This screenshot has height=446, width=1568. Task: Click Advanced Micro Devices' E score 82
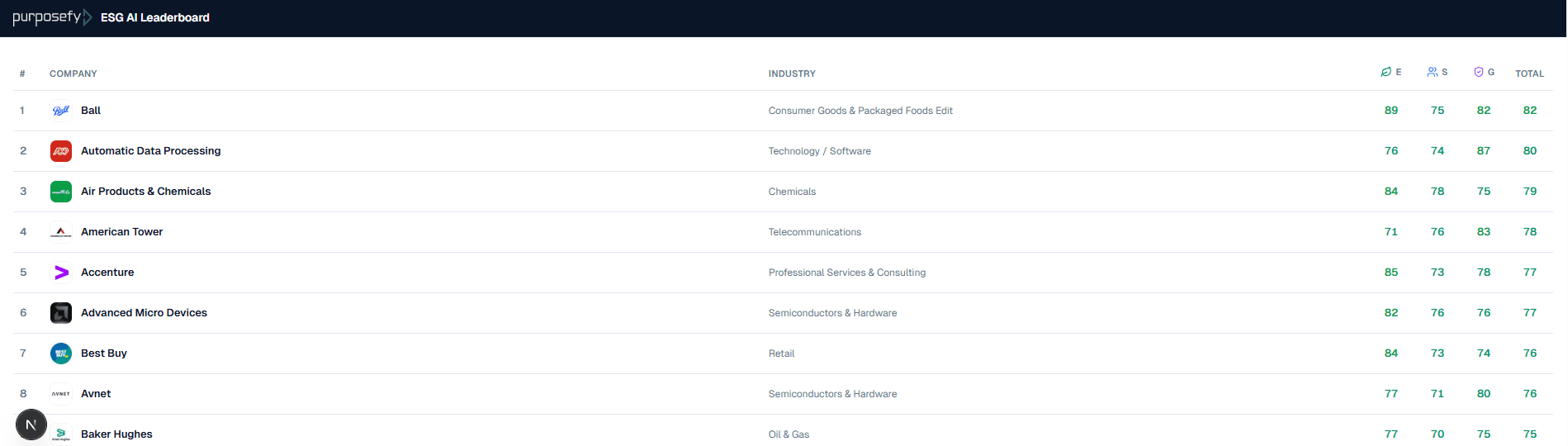pyautogui.click(x=1391, y=313)
